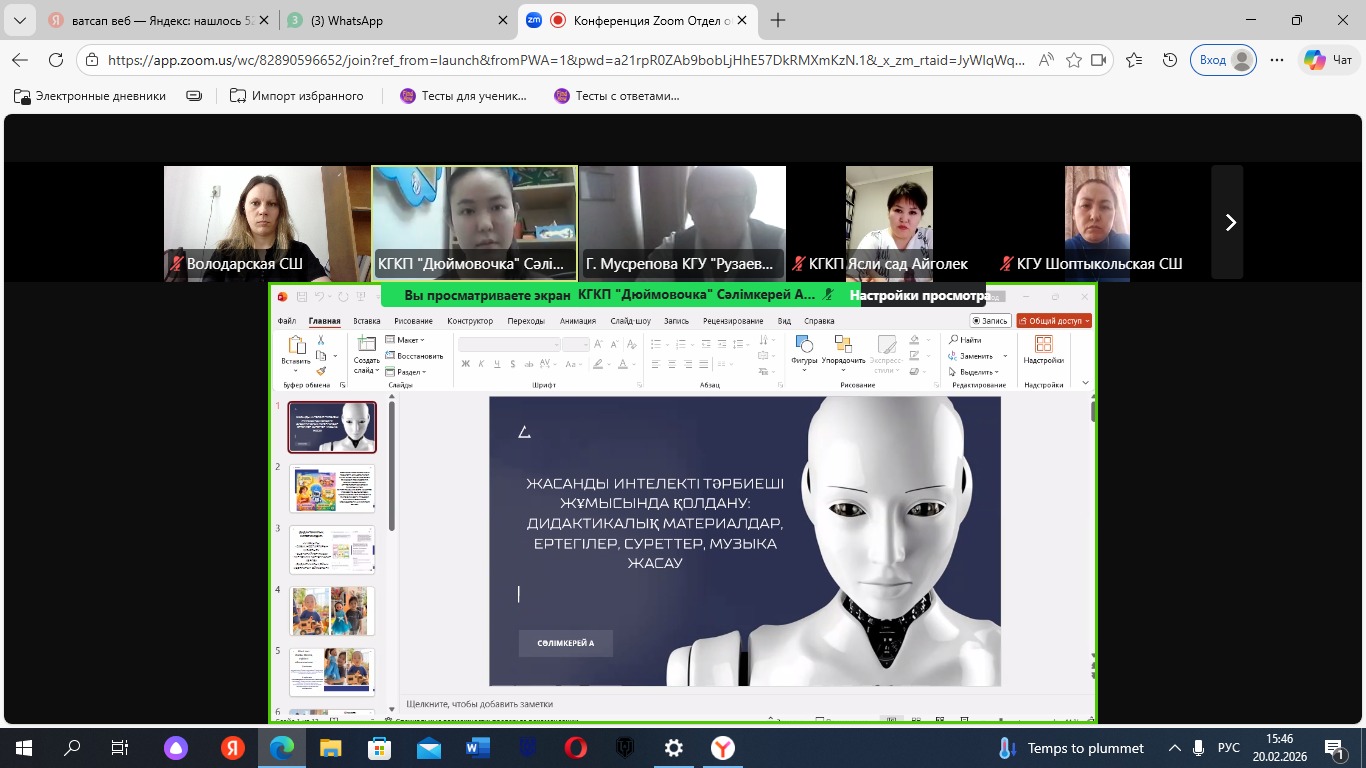Open the Edge favorites list icon
This screenshot has height=768, width=1366.
(x=1134, y=60)
